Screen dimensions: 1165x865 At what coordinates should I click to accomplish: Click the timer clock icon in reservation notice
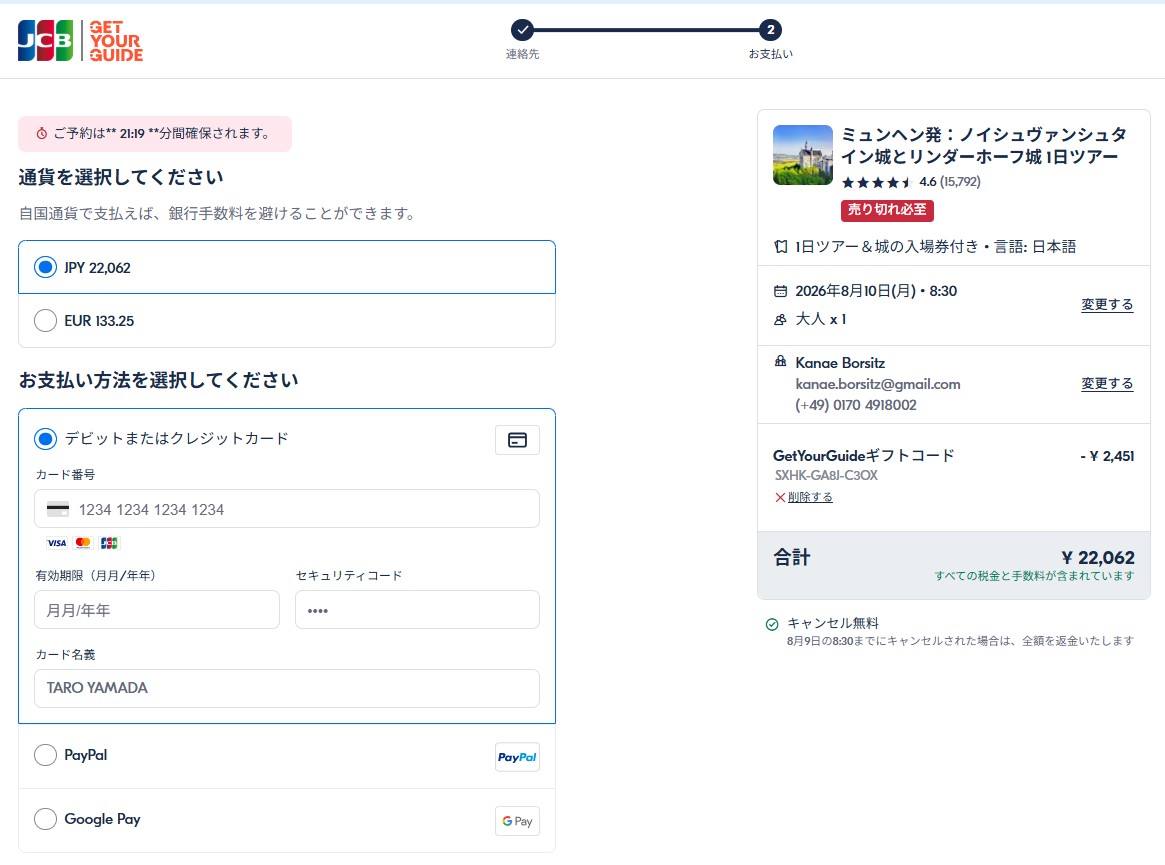click(42, 134)
